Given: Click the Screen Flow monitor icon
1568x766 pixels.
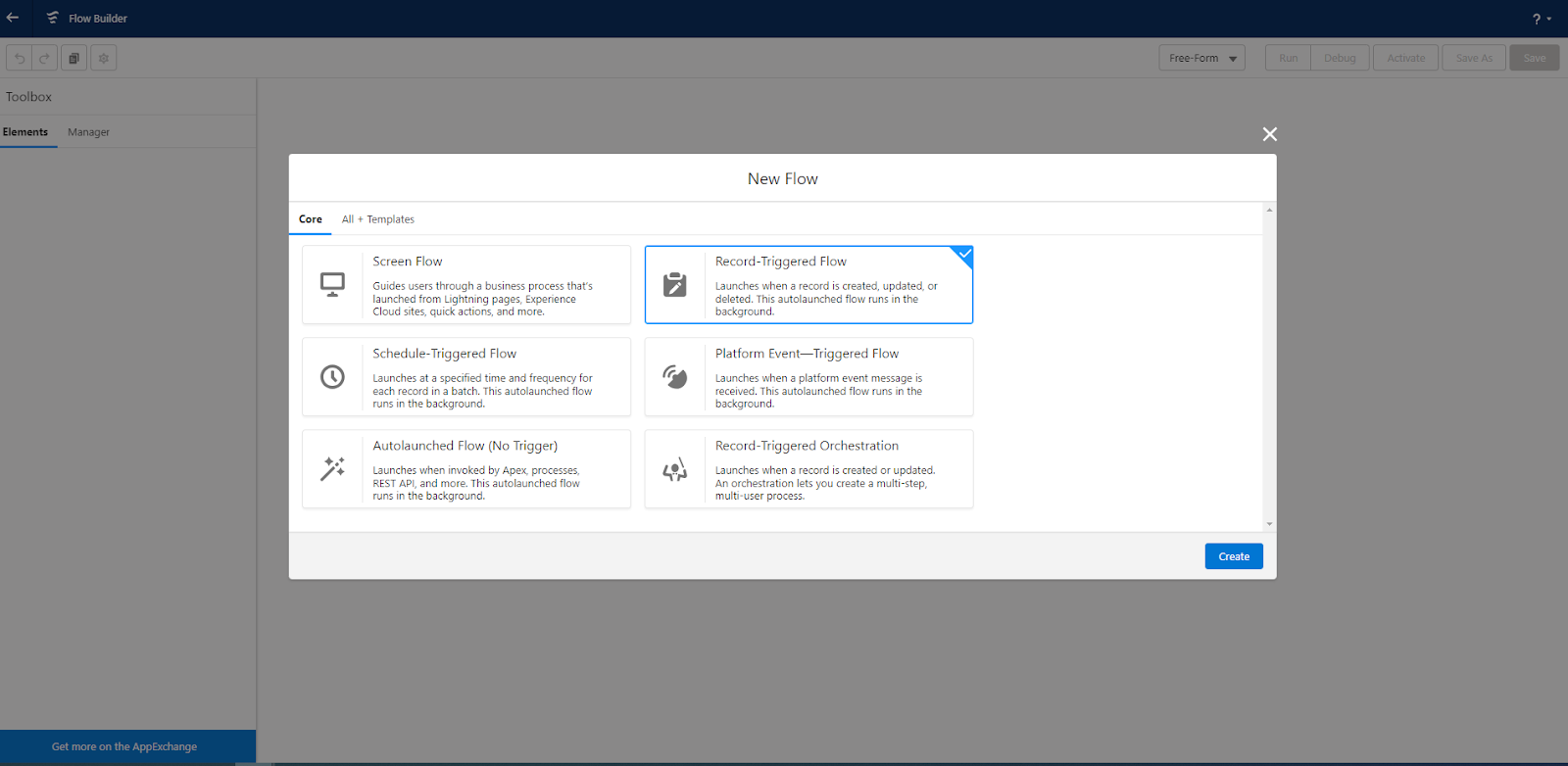Looking at the screenshot, I should click(x=332, y=285).
